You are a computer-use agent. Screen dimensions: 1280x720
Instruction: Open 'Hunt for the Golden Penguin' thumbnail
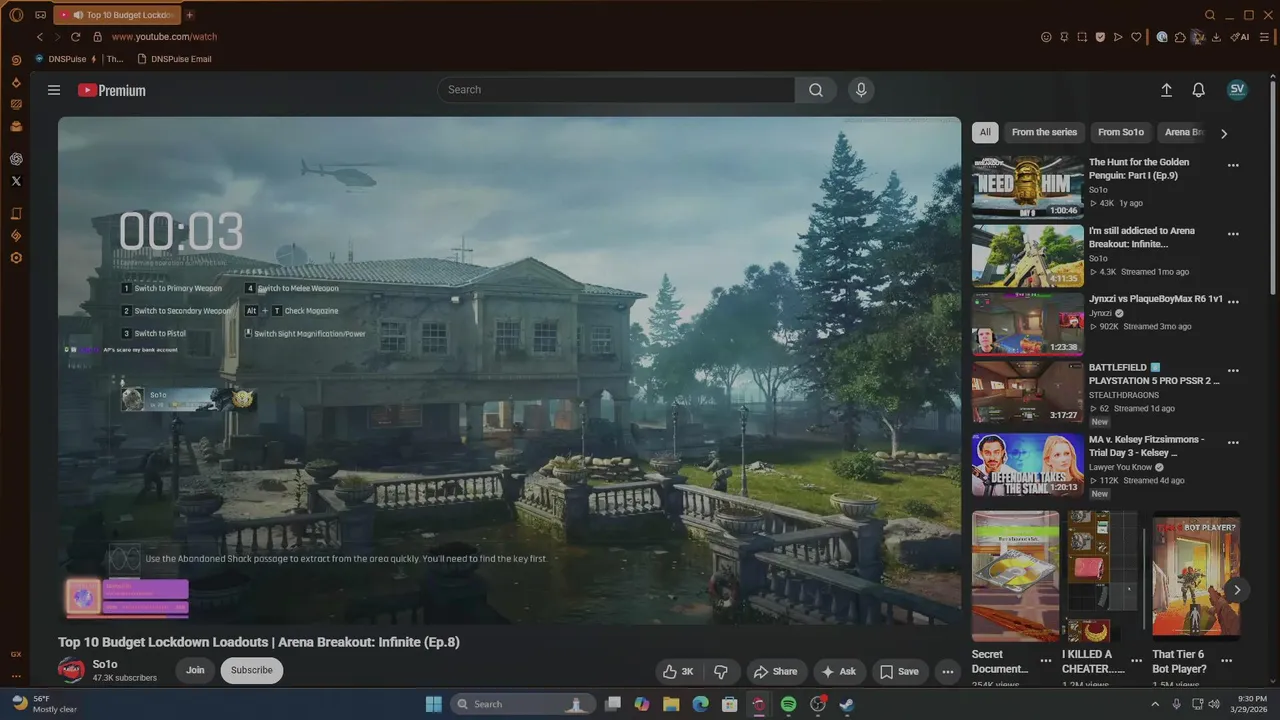1028,187
